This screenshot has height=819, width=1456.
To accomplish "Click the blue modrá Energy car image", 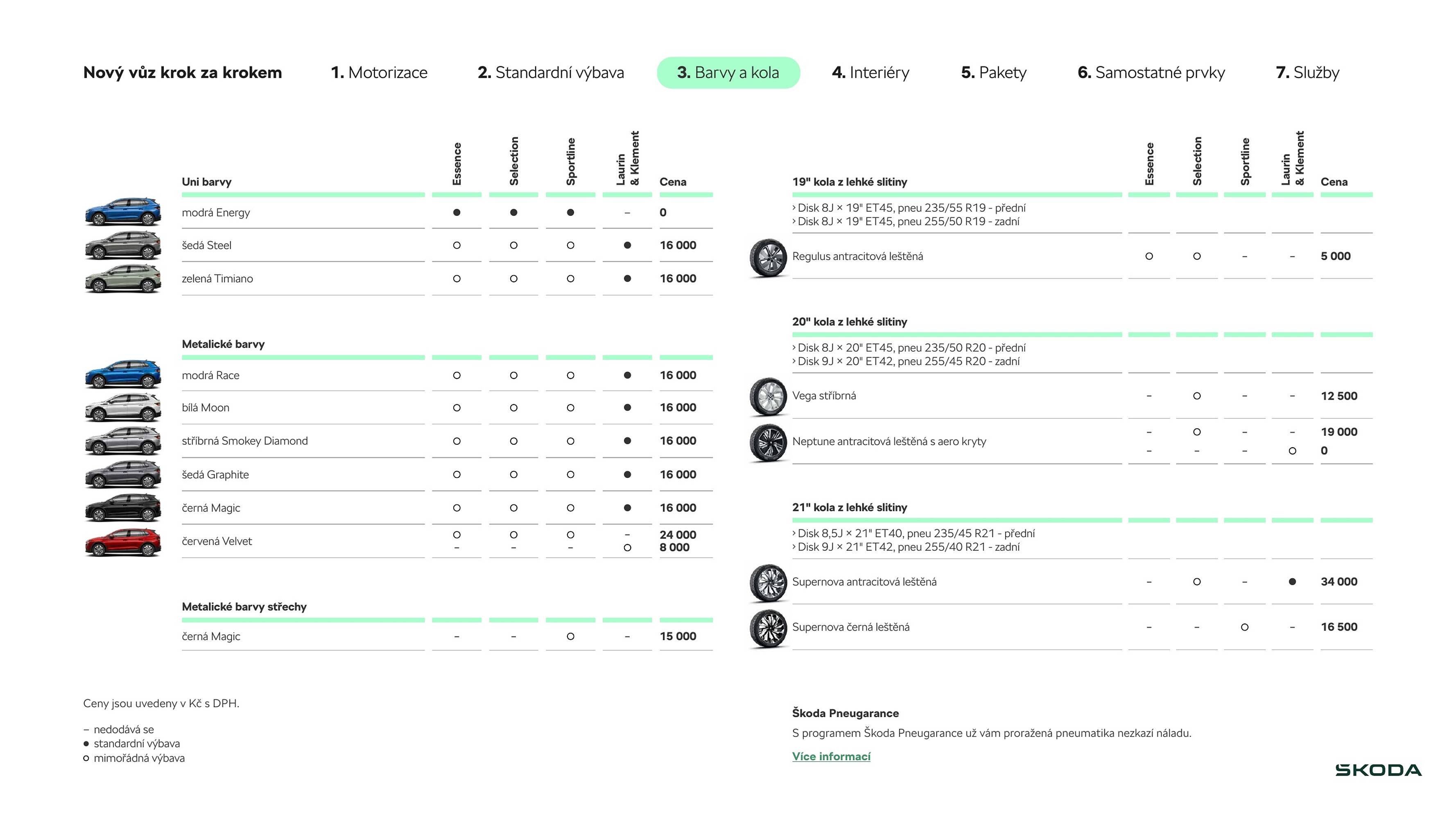I will (123, 212).
